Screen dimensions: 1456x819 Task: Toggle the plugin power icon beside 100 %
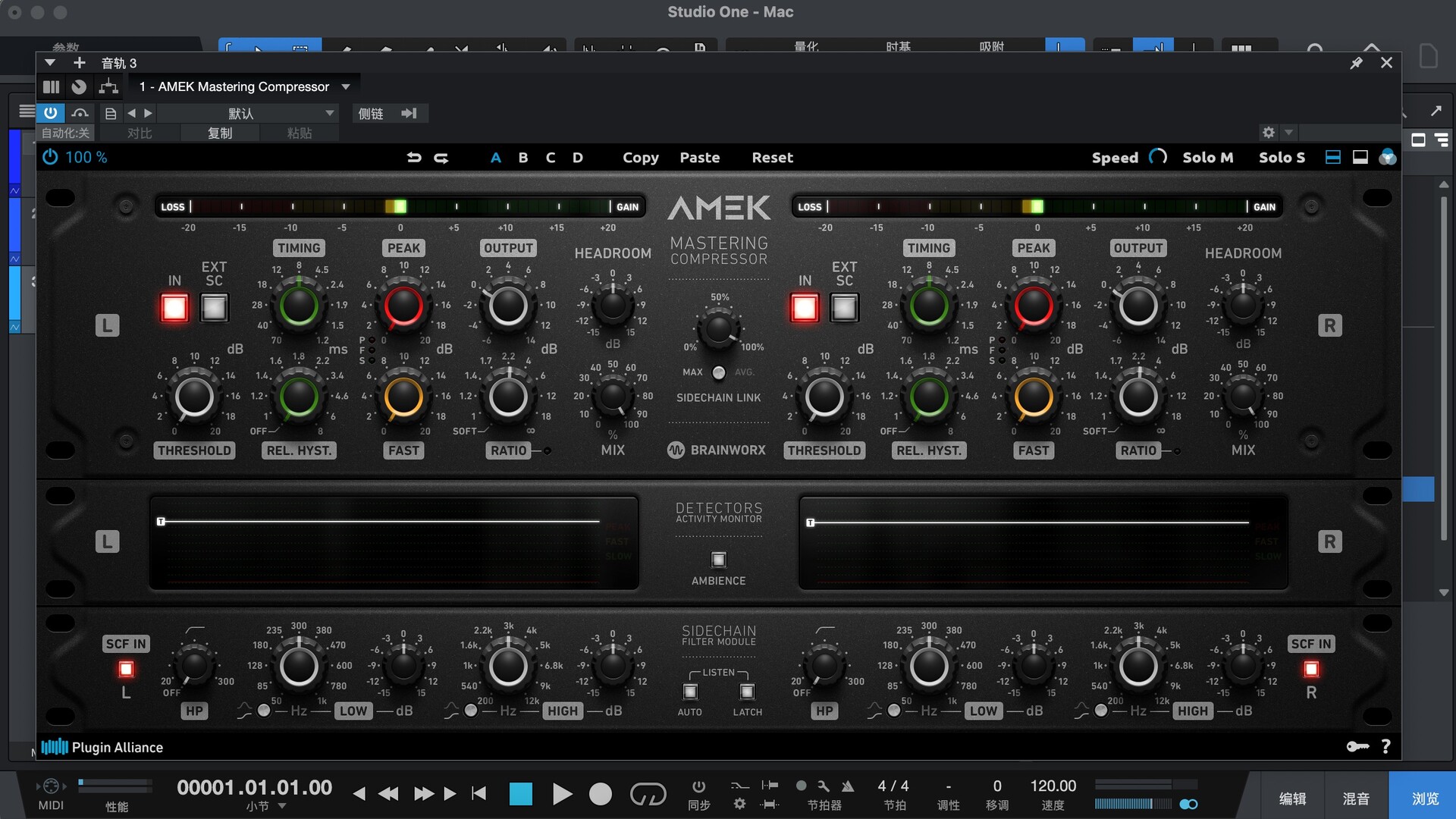coord(50,157)
